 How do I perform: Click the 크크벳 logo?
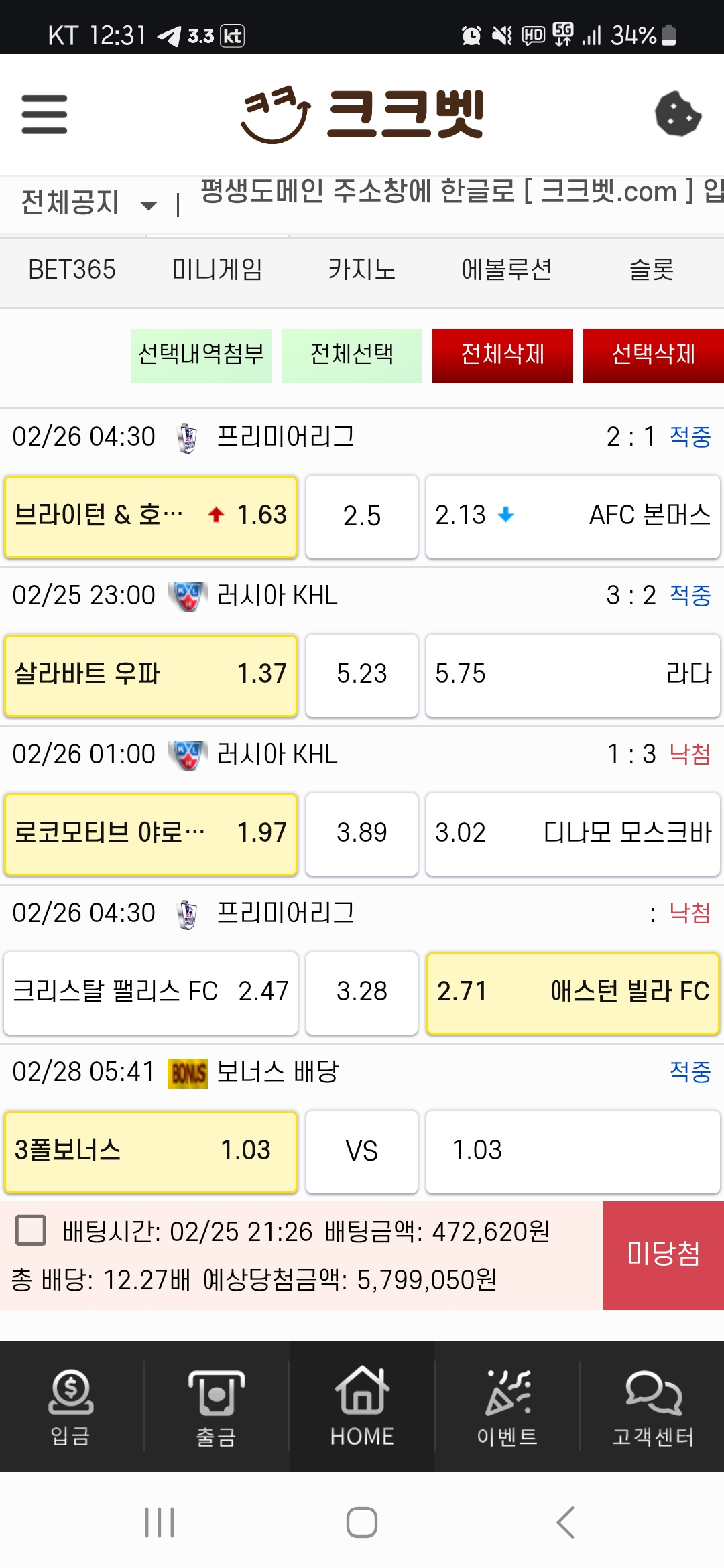362,114
